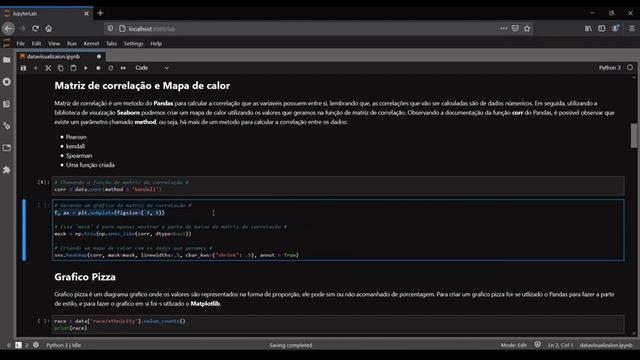Open the Tabs menu

pyautogui.click(x=111, y=44)
